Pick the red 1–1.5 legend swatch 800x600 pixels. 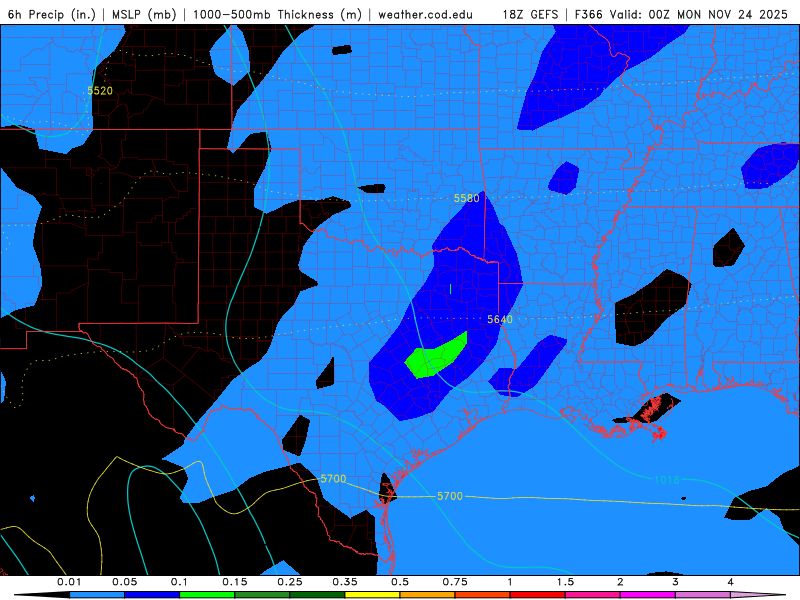[x=538, y=595]
